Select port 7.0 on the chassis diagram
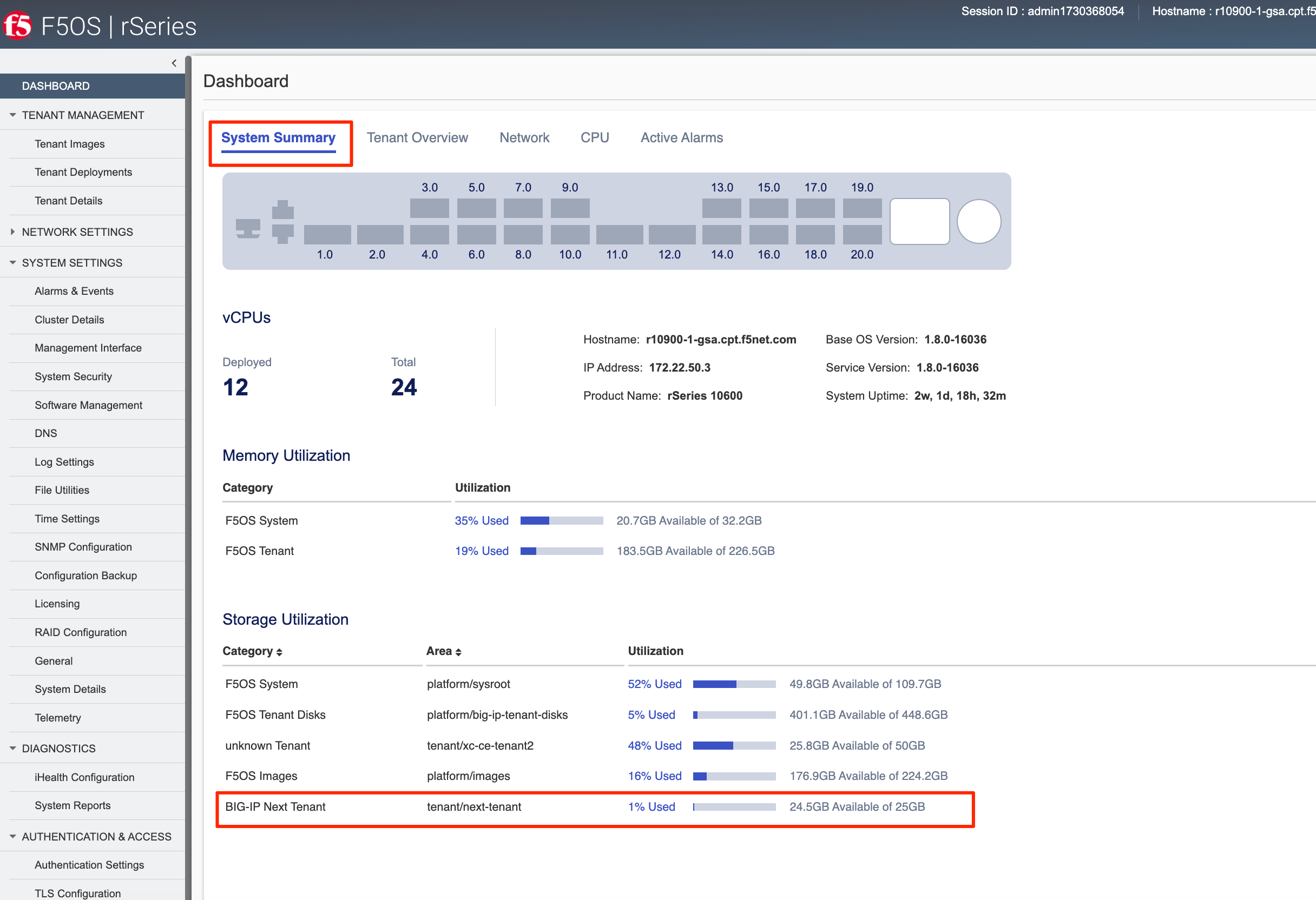 [523, 208]
